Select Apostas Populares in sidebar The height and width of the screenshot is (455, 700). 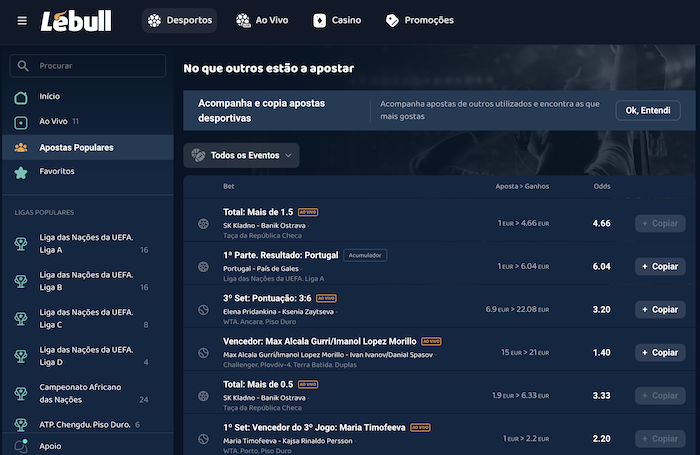(88, 147)
